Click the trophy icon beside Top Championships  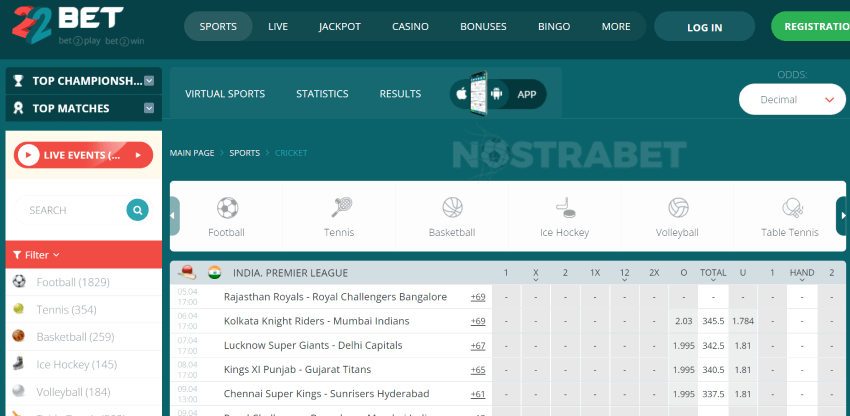tap(18, 81)
